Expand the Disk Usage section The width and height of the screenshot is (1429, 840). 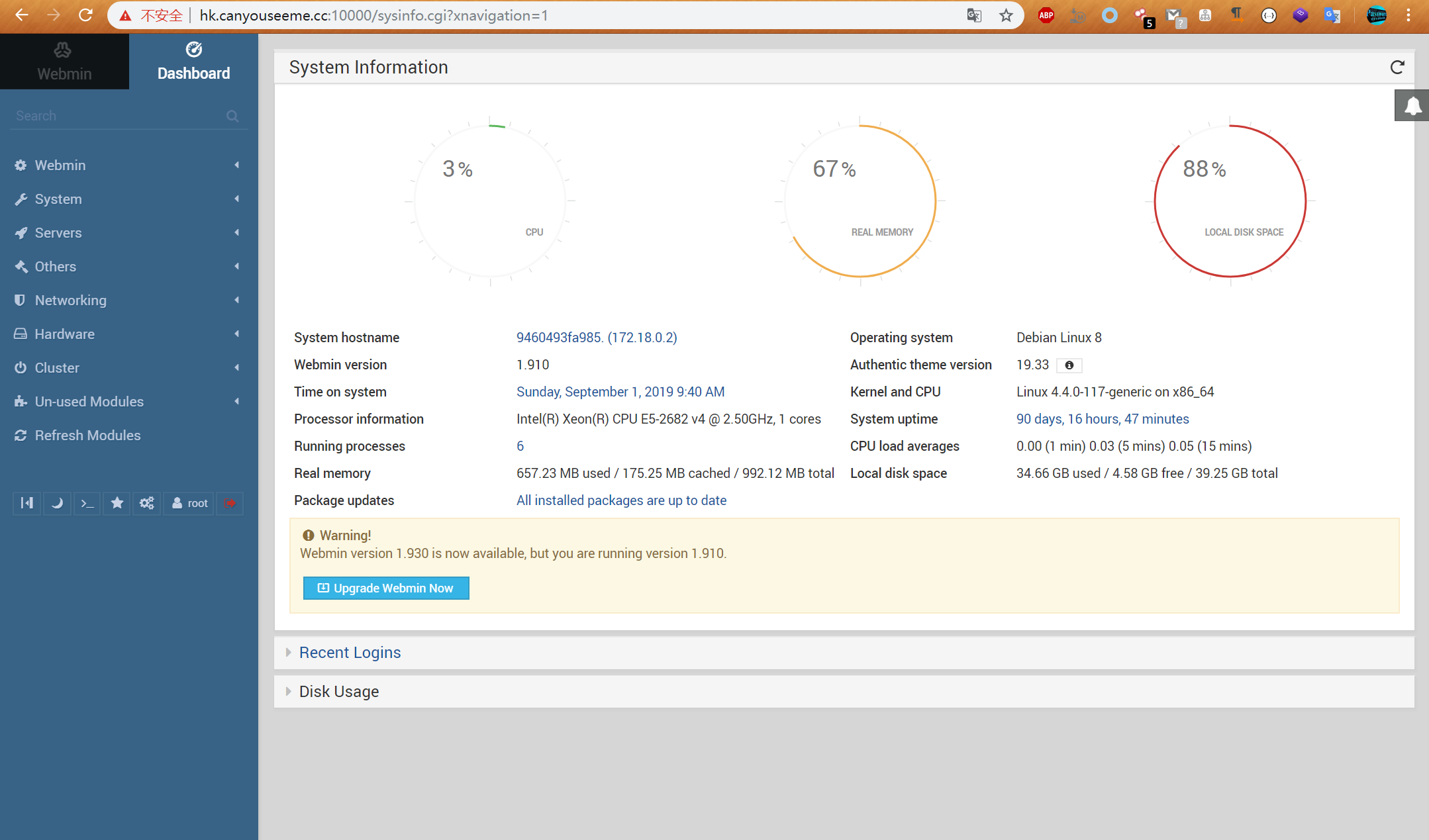click(338, 692)
